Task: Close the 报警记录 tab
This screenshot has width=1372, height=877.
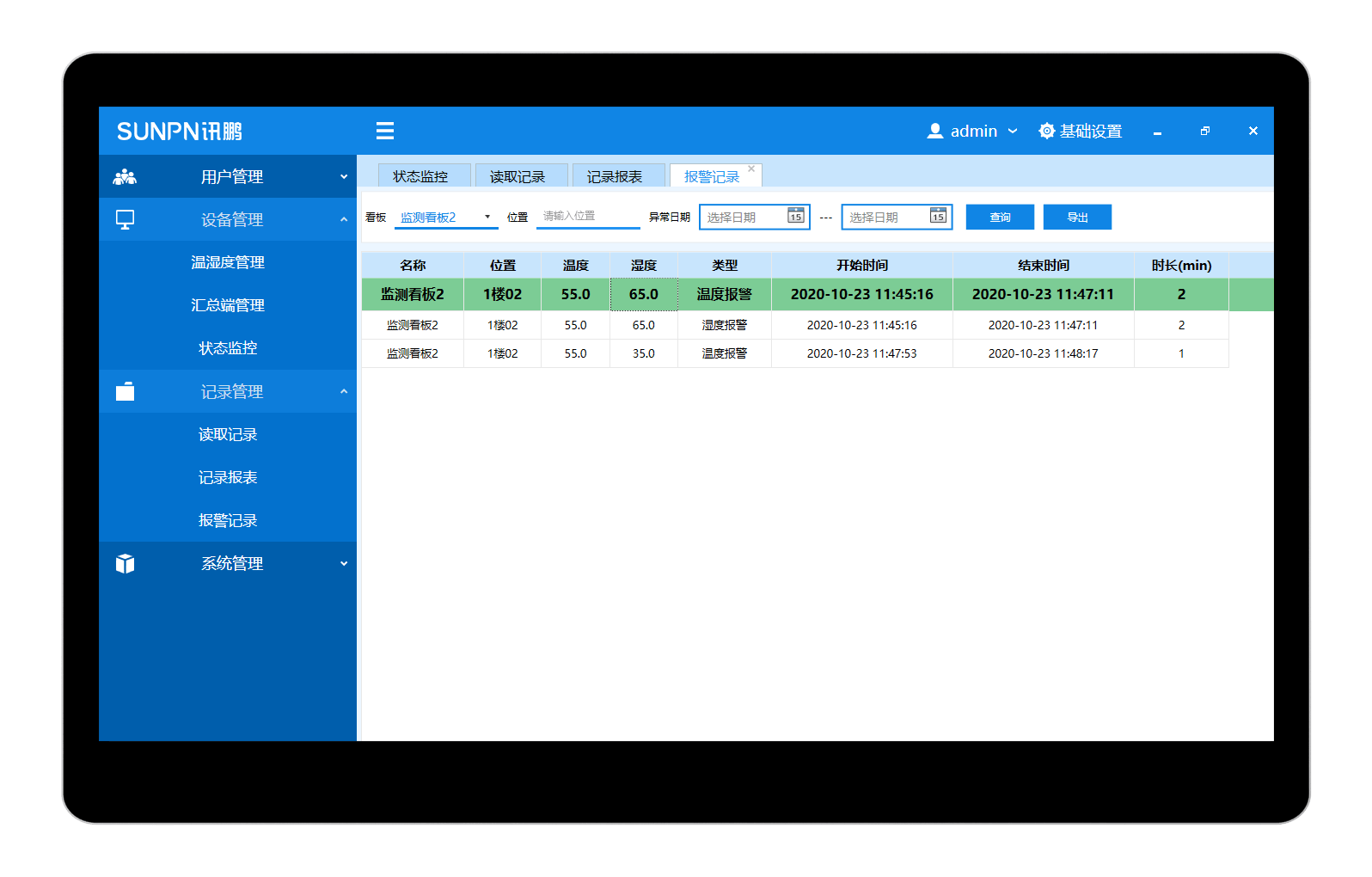Action: pos(751,169)
